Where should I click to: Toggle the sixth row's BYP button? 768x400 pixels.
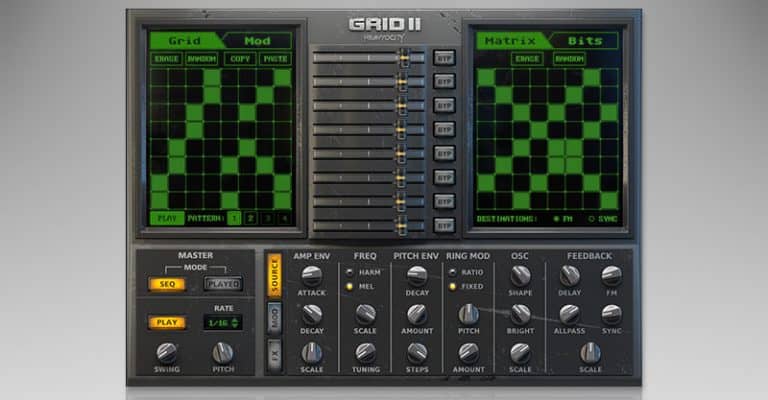coord(444,177)
